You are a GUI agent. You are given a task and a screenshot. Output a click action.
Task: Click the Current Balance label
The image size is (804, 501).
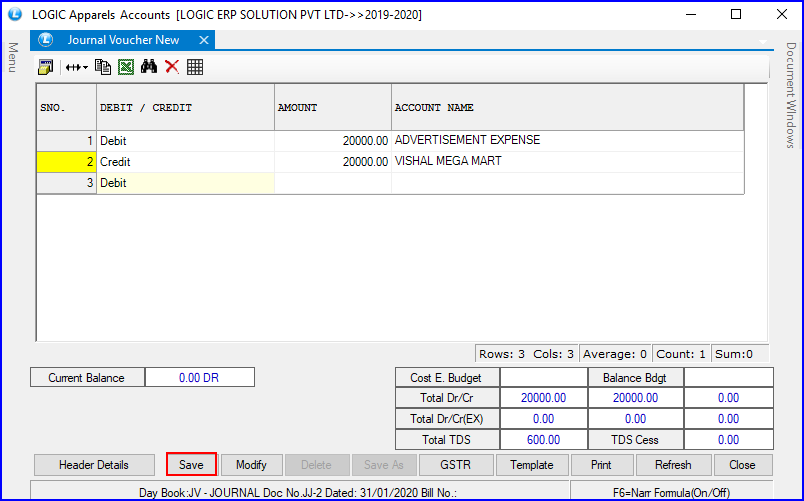87,377
